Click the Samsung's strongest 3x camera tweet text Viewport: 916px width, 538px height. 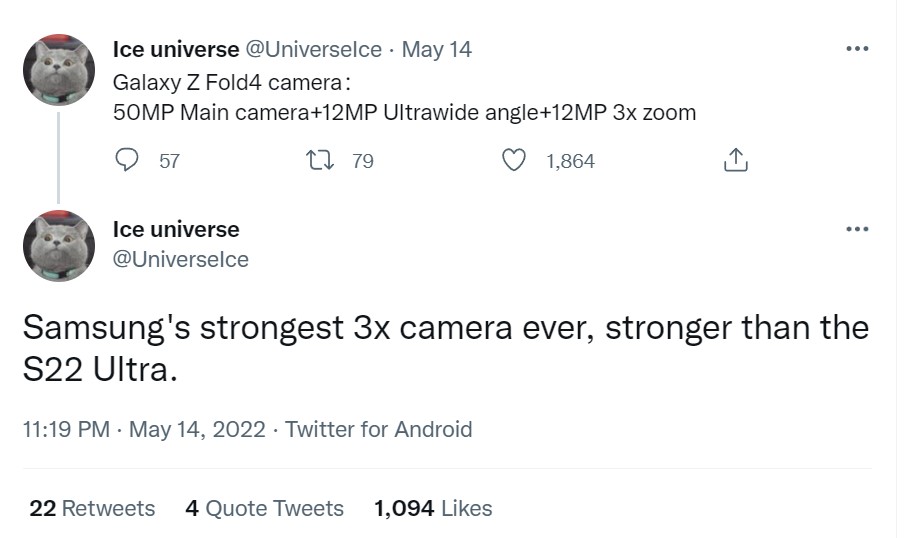point(445,348)
